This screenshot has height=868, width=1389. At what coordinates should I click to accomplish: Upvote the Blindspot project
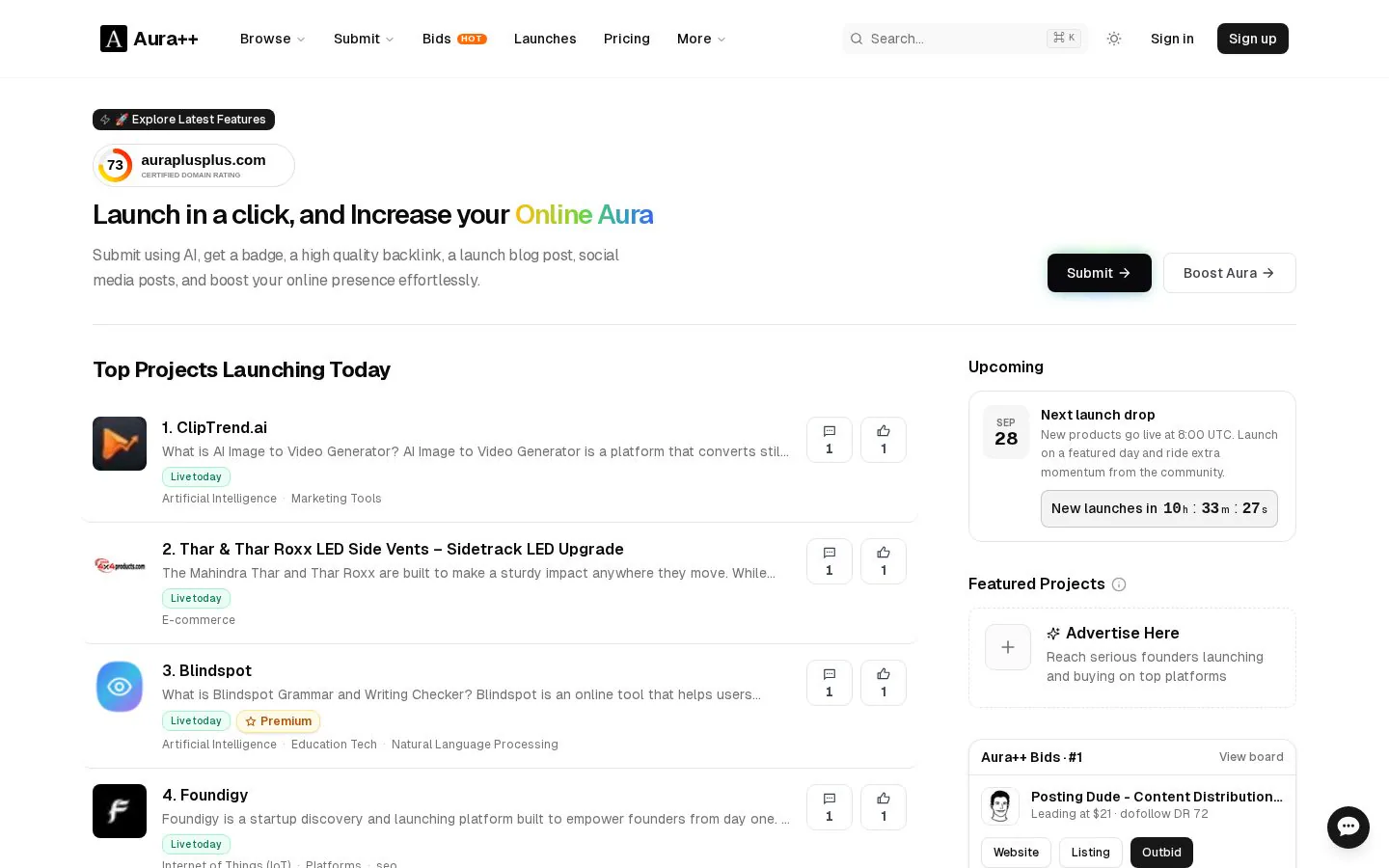(x=884, y=683)
